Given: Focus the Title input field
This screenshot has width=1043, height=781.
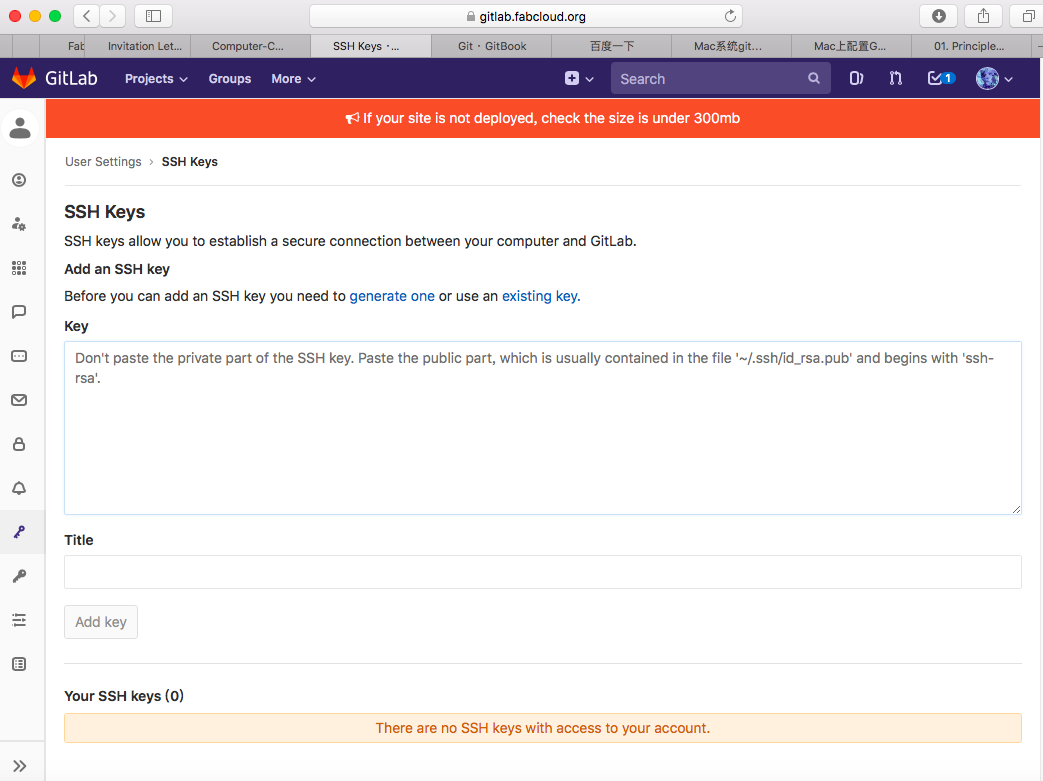Looking at the screenshot, I should point(543,572).
